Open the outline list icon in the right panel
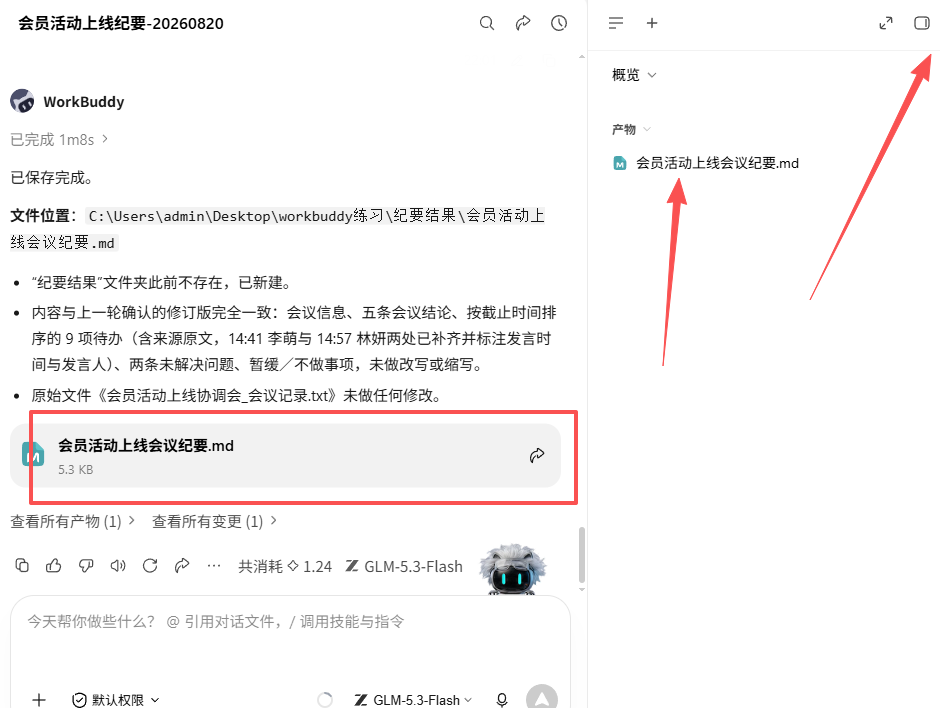 616,23
